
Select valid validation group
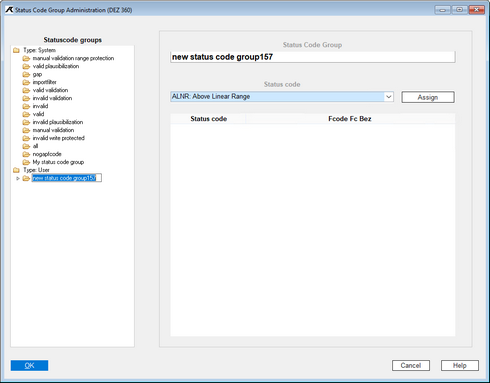tap(50, 90)
